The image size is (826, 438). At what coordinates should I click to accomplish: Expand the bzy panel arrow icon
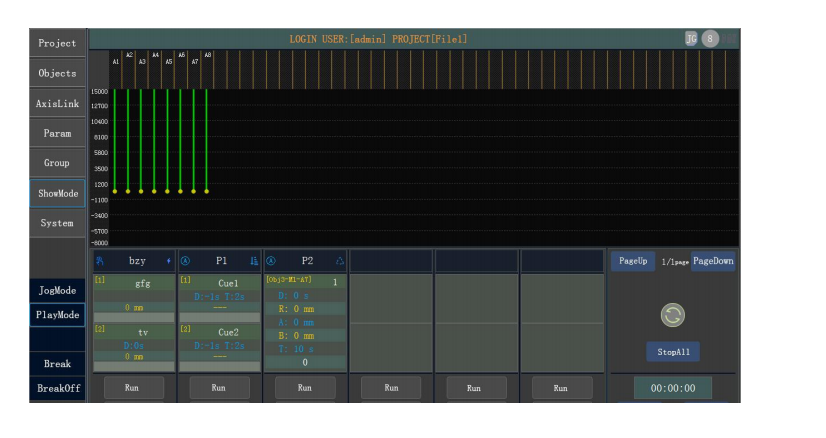(x=168, y=261)
